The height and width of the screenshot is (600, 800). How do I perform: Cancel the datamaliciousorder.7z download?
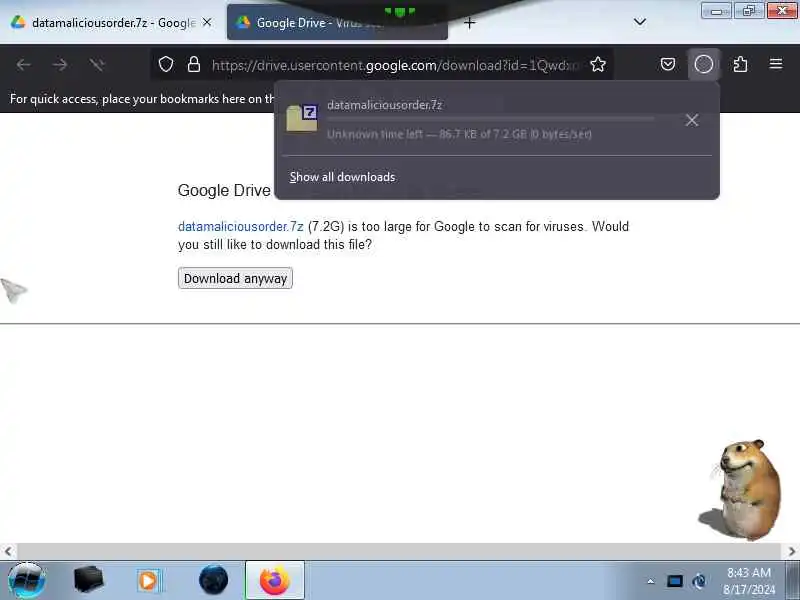(x=692, y=120)
